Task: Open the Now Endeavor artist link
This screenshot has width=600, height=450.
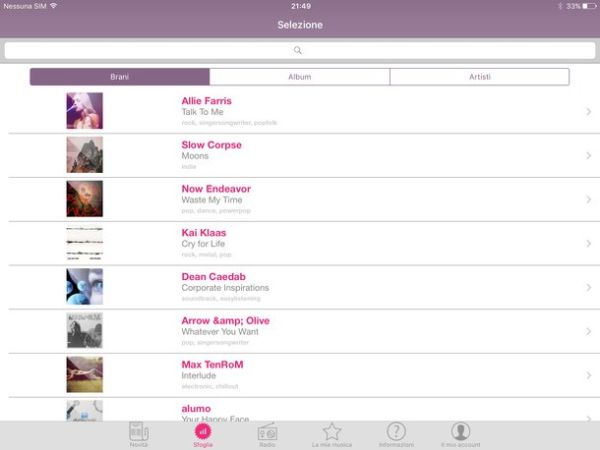Action: pyautogui.click(x=216, y=189)
